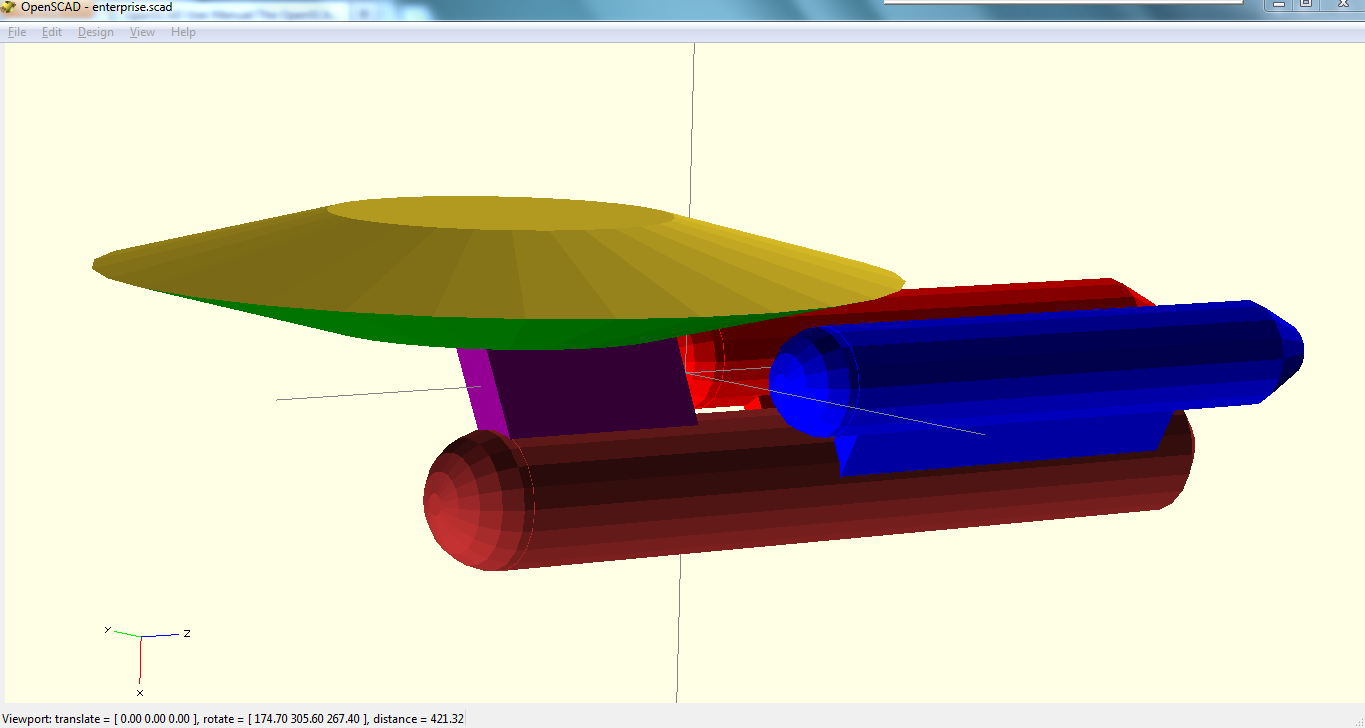Select the purple neck pylon piece
This screenshot has width=1365, height=728.
click(580, 385)
